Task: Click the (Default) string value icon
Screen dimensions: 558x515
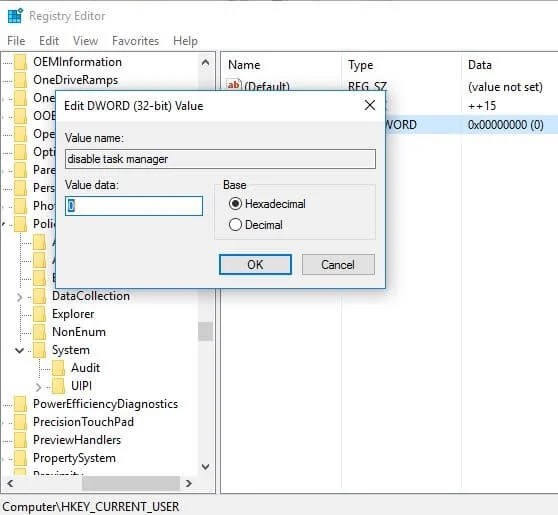Action: tap(234, 85)
